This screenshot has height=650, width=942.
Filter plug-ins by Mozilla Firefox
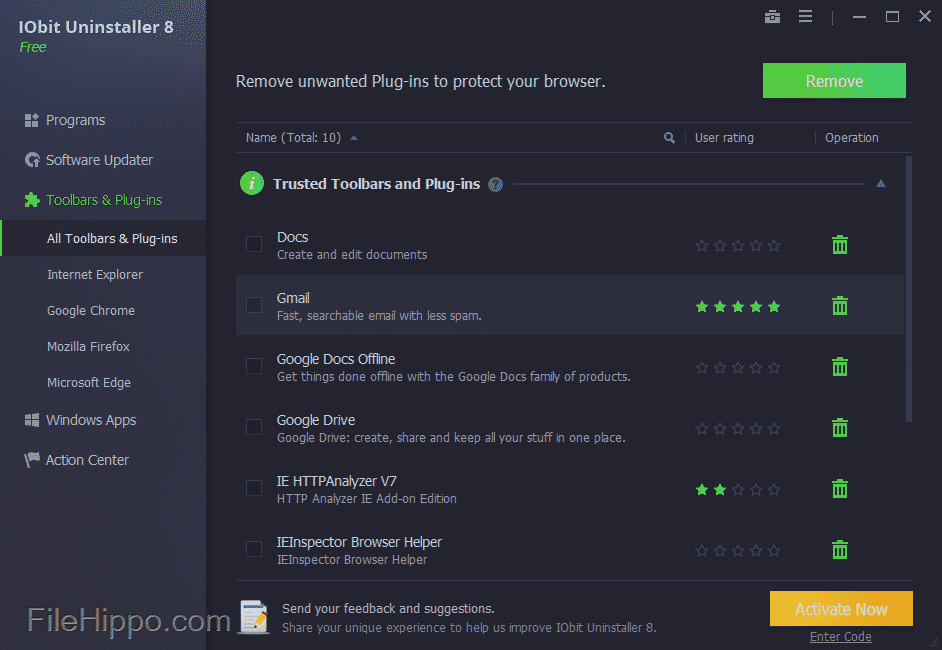[x=88, y=347]
